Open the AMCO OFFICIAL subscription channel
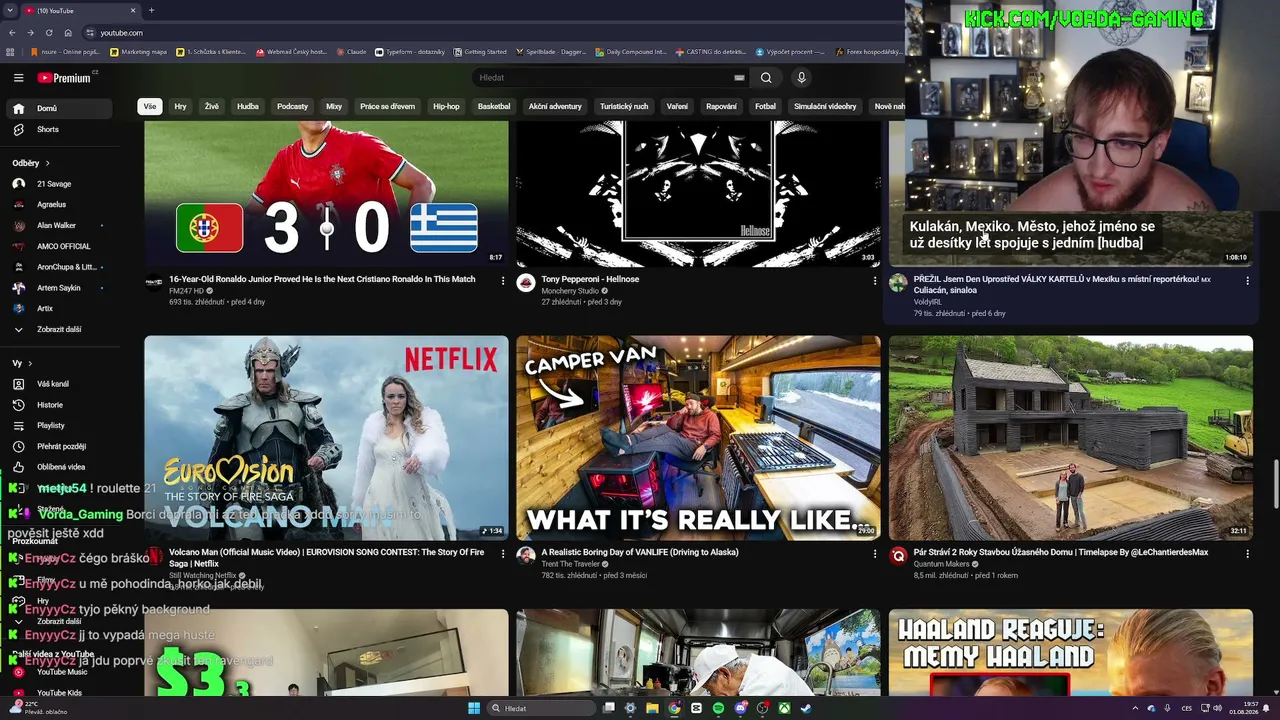The height and width of the screenshot is (720, 1280). 61,246
